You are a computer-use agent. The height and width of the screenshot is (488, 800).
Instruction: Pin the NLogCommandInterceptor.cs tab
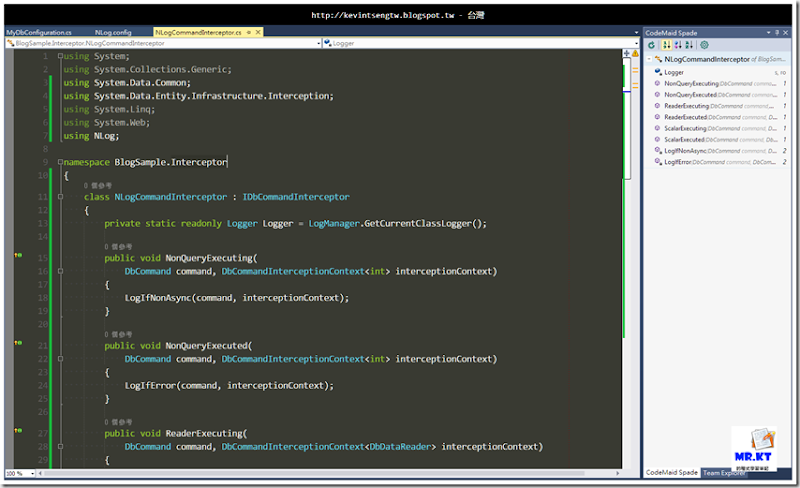pyautogui.click(x=249, y=33)
